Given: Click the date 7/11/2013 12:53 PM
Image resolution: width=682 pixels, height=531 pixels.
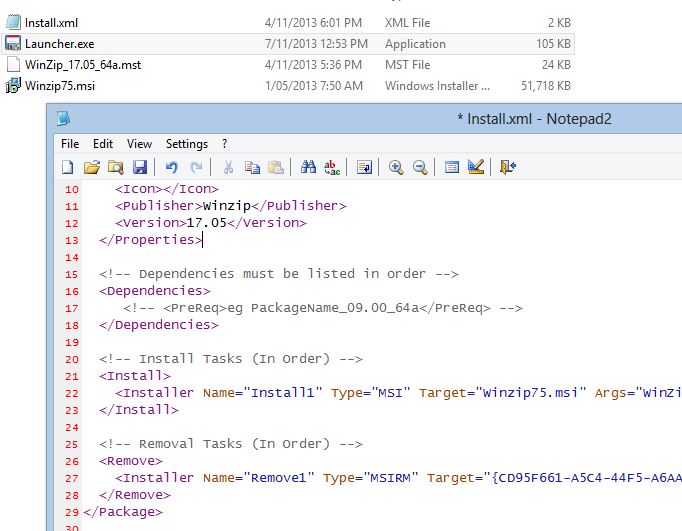Looking at the screenshot, I should click(x=317, y=44).
